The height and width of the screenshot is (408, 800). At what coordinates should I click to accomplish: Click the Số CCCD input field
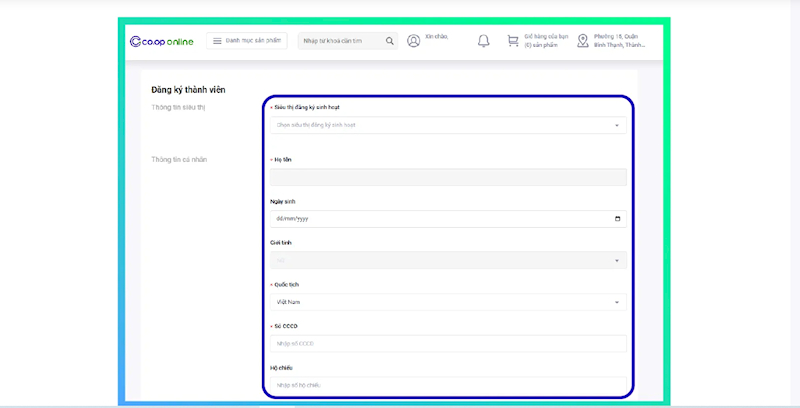click(x=447, y=344)
